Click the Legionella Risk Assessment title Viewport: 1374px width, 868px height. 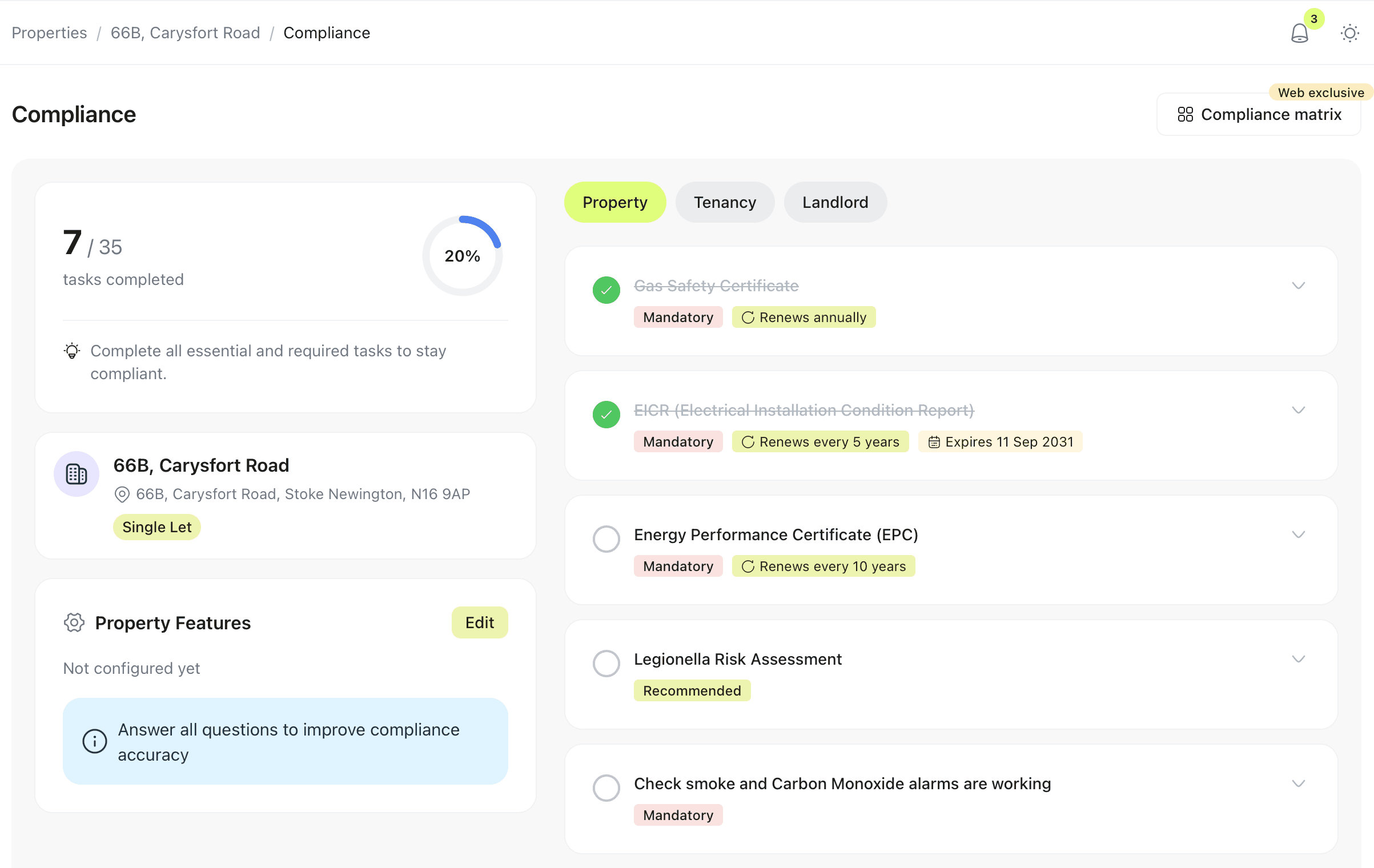click(738, 659)
